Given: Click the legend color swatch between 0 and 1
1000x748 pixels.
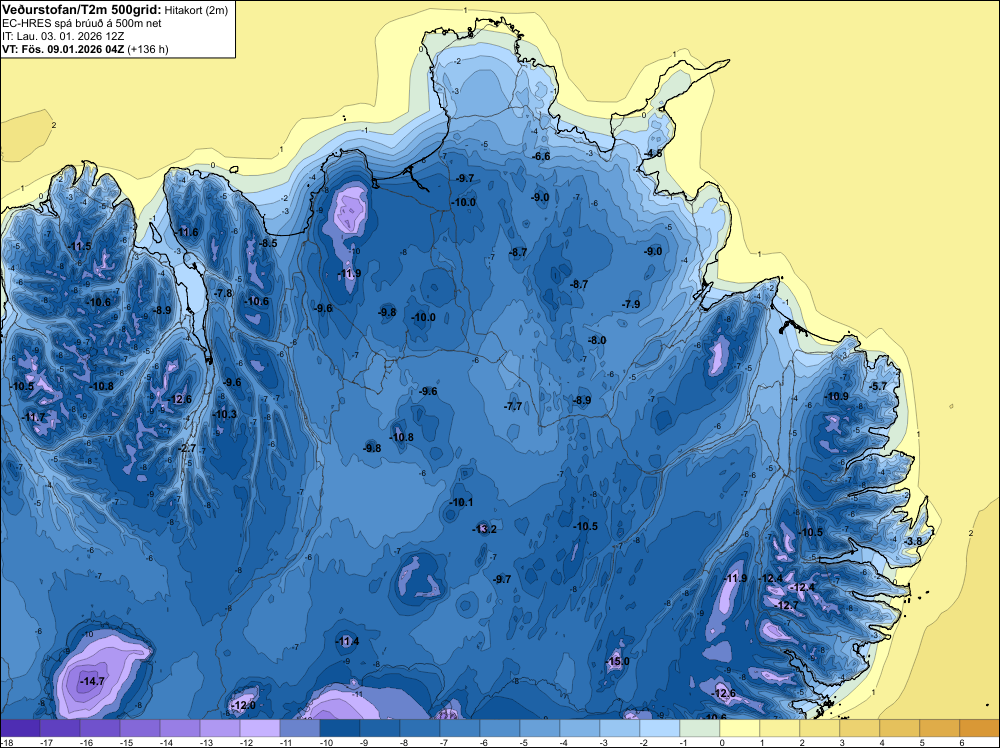Looking at the screenshot, I should pos(740,728).
